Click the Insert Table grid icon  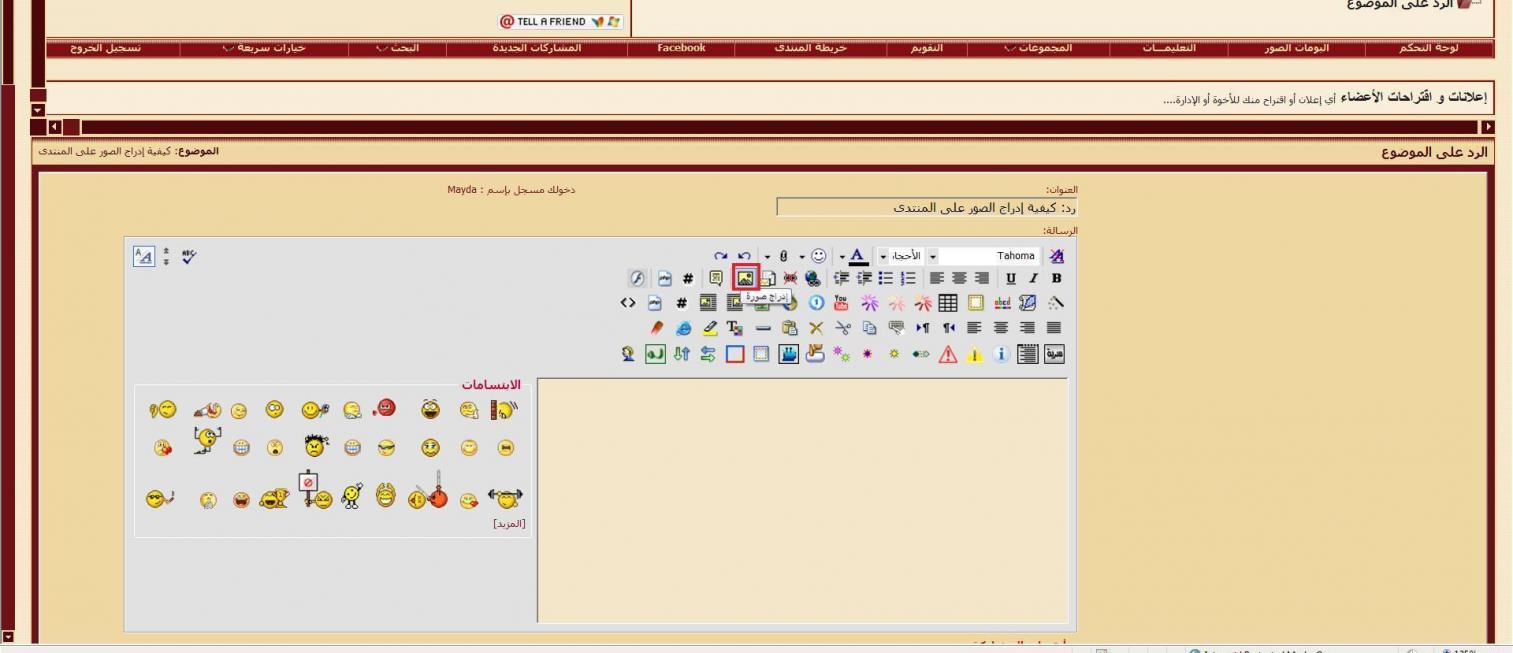947,303
